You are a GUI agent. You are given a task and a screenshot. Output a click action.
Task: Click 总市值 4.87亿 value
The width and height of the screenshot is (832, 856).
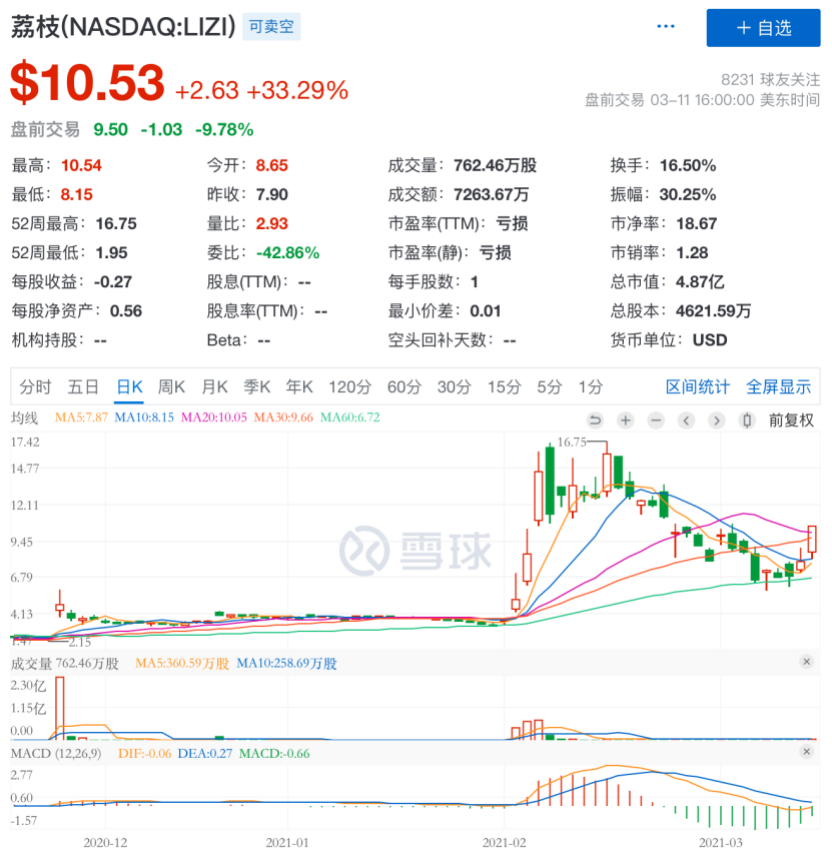[700, 282]
